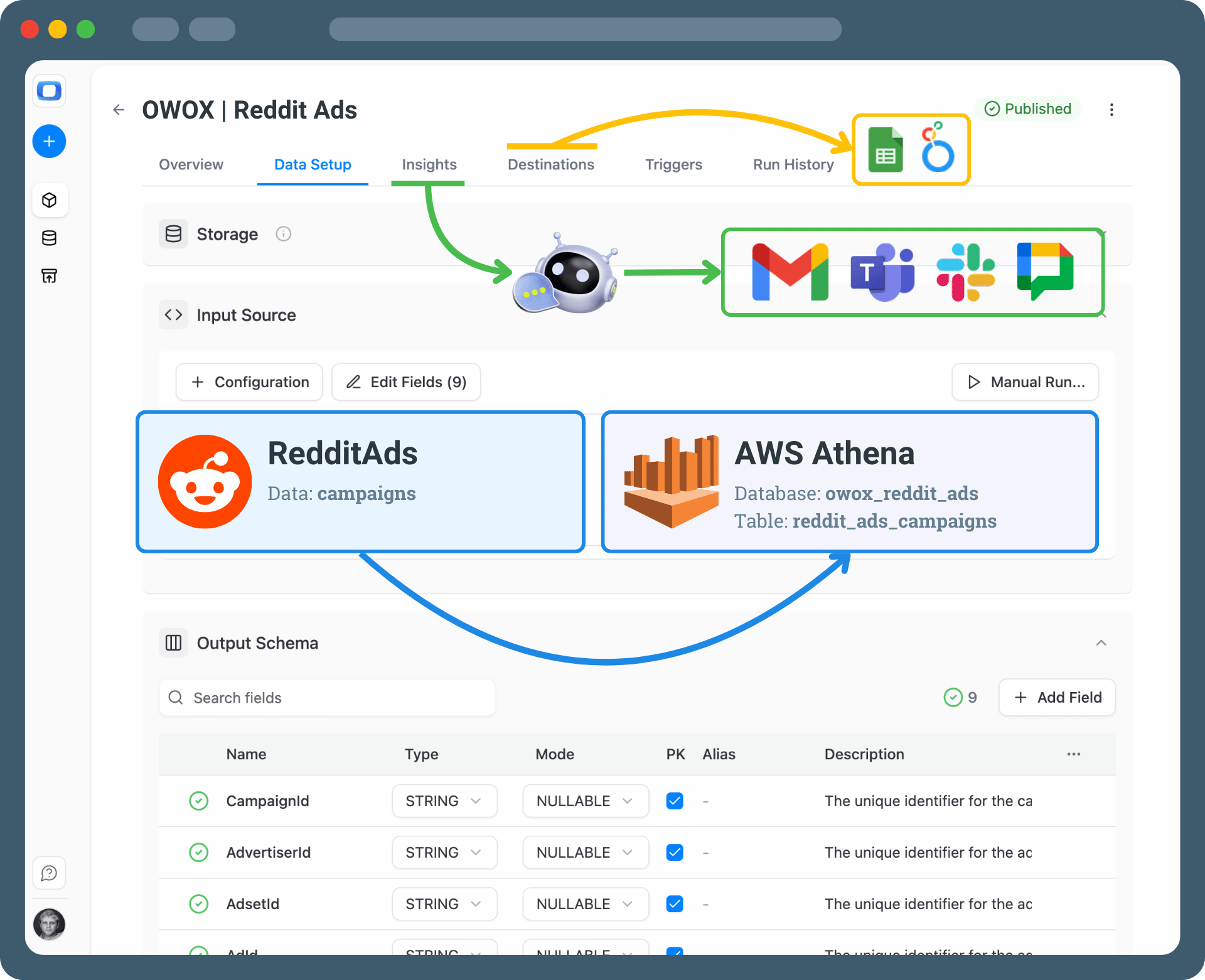Click the Edit Fields (9) button
Screen dimensions: 1205x980
coord(405,381)
